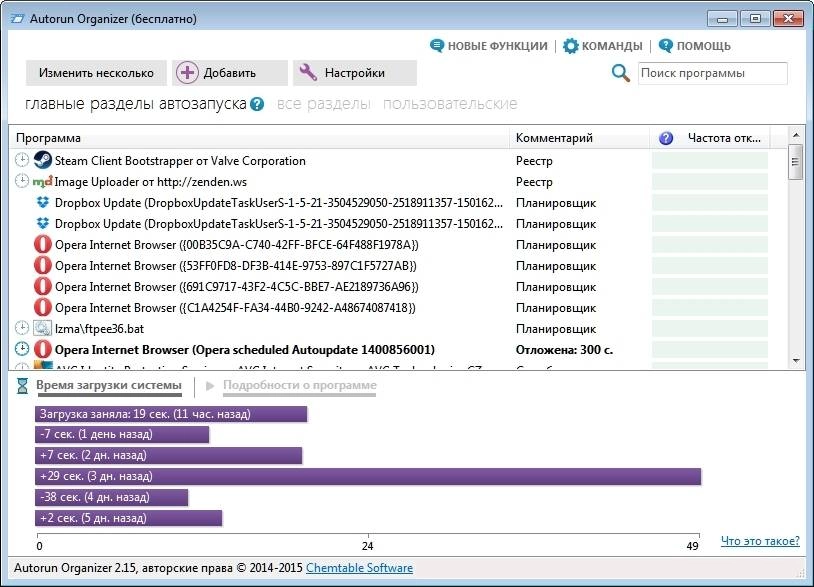The image size is (814, 587).
Task: Click the list scrollbar down arrow
Action: tap(796, 360)
